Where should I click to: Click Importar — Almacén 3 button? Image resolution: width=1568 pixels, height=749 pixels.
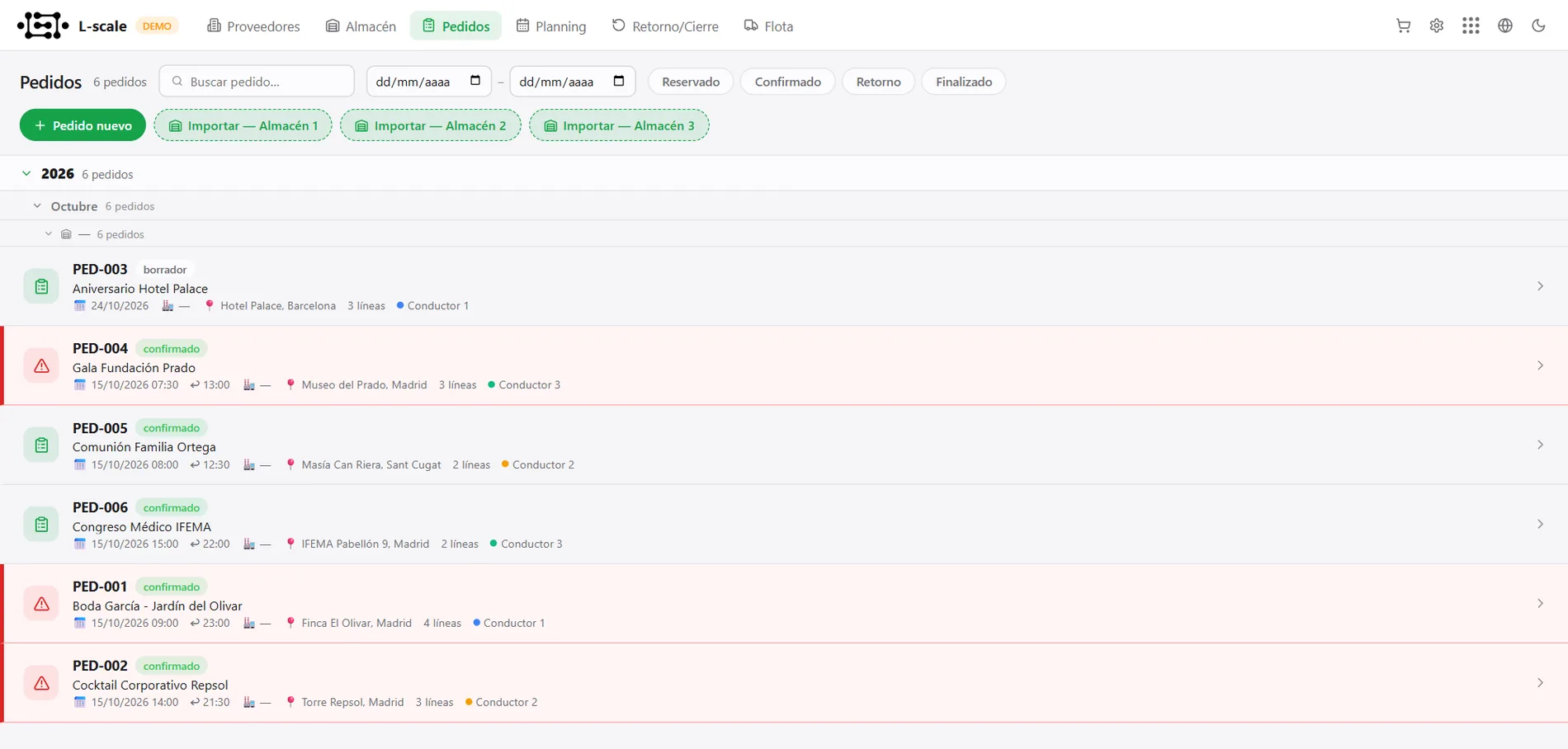coord(619,125)
